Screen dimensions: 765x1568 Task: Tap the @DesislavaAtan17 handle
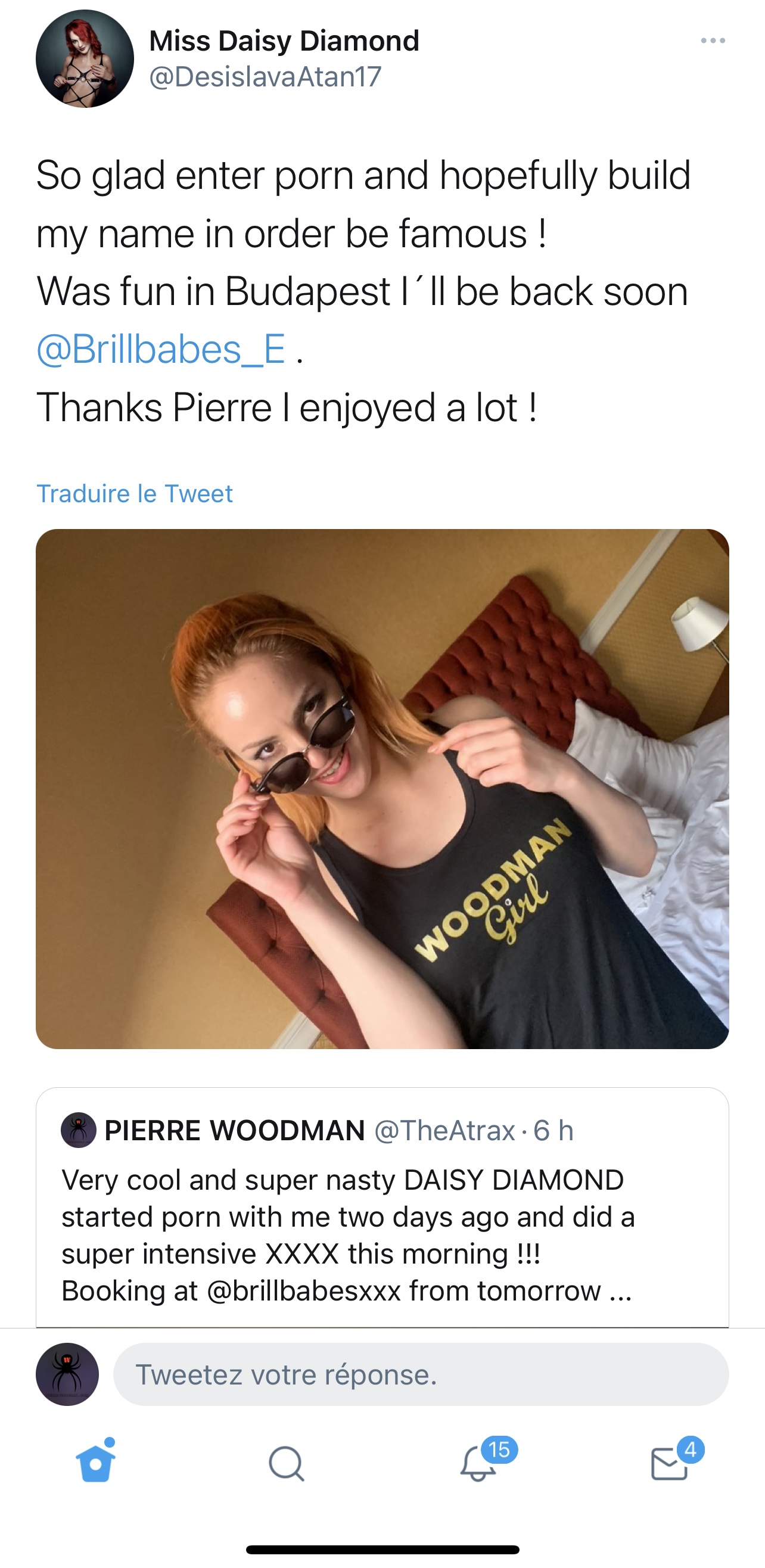(x=265, y=77)
